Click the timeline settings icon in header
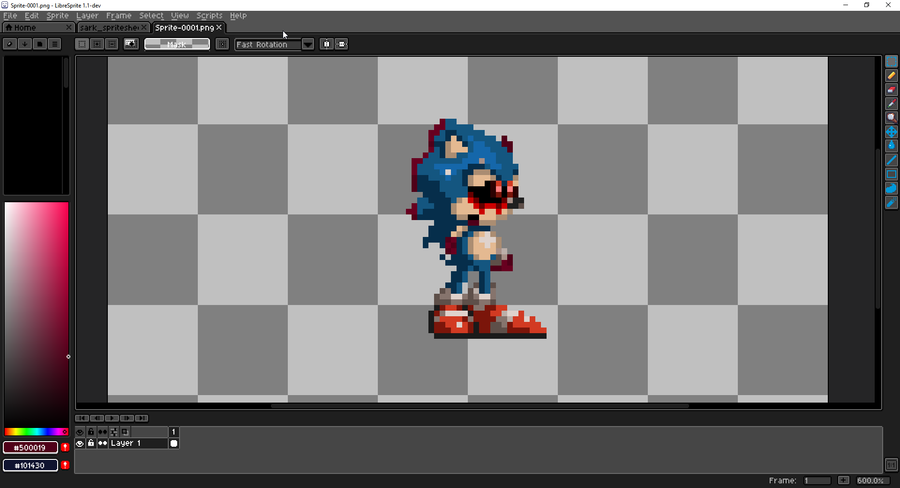Viewport: 900px width, 488px height. (114, 432)
